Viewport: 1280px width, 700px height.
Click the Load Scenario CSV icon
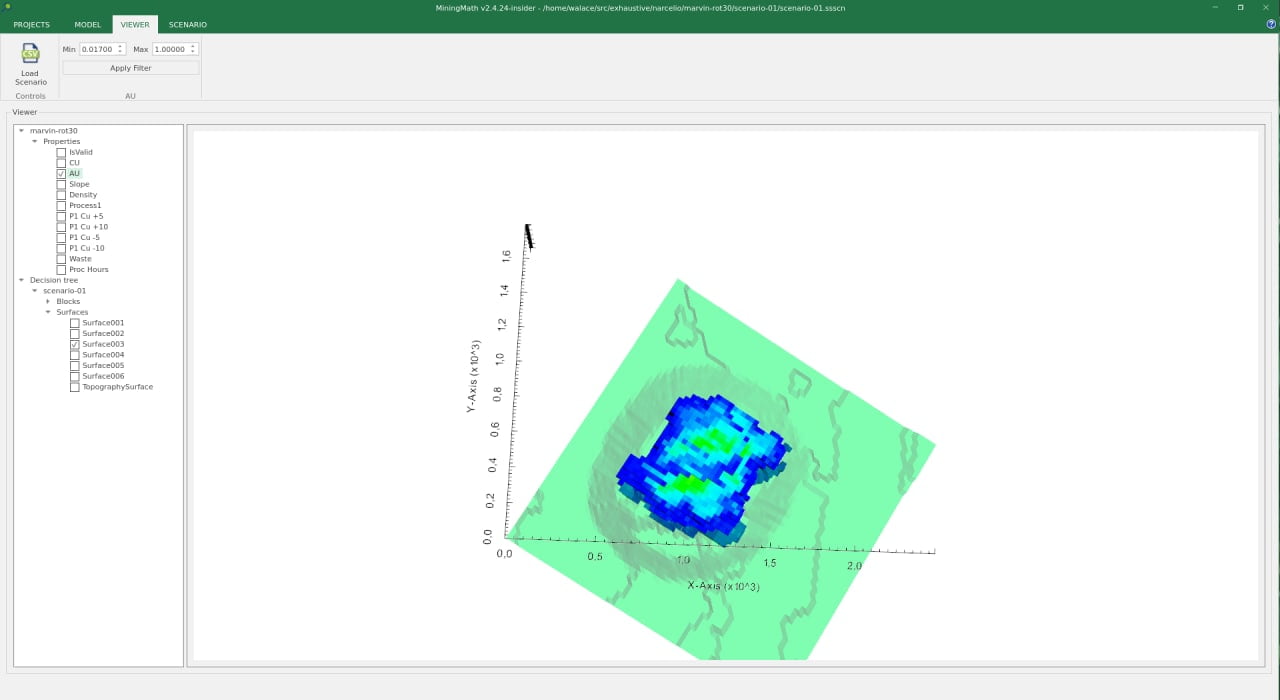tap(30, 55)
